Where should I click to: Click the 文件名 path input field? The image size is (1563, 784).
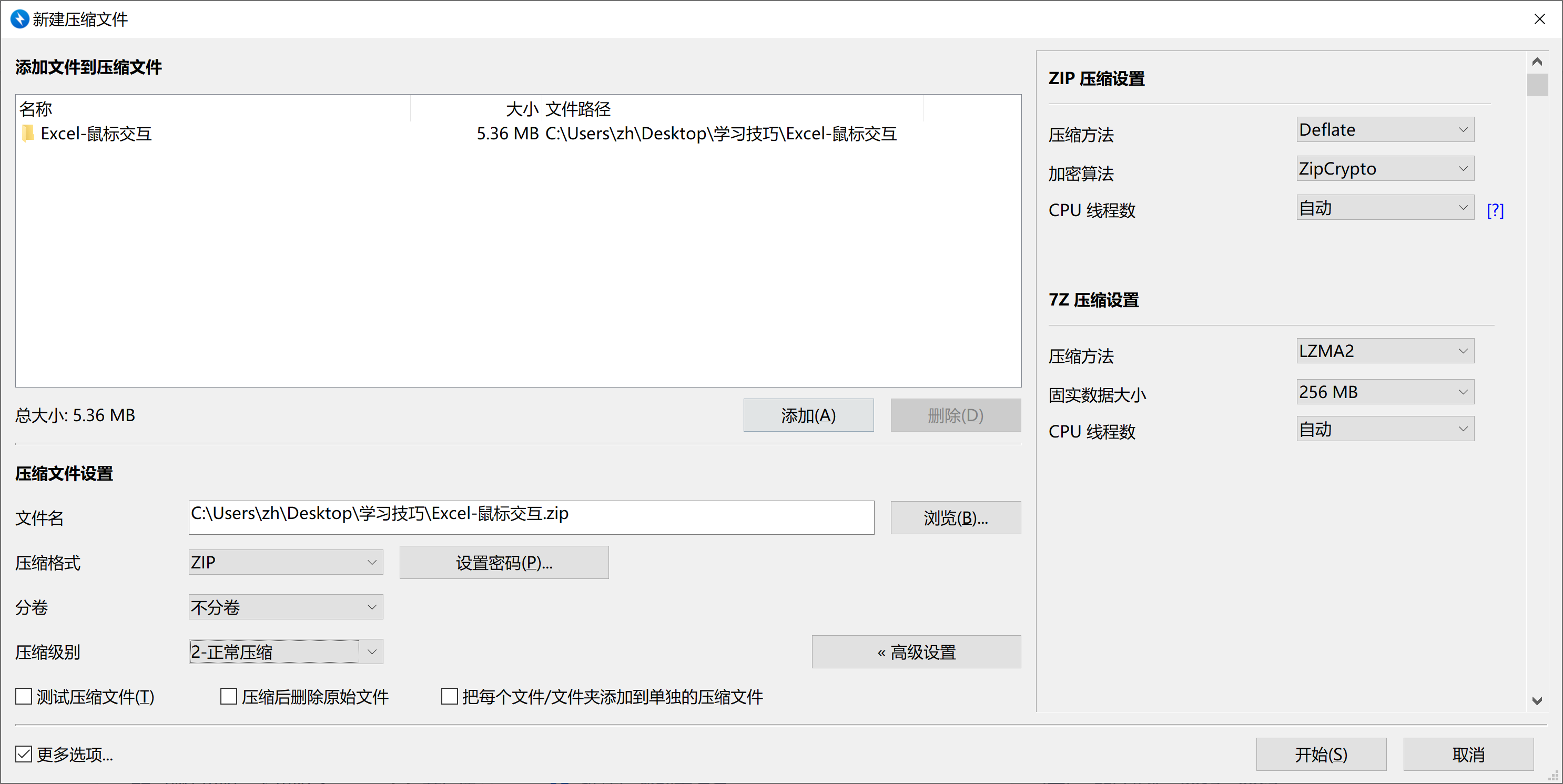pos(532,517)
